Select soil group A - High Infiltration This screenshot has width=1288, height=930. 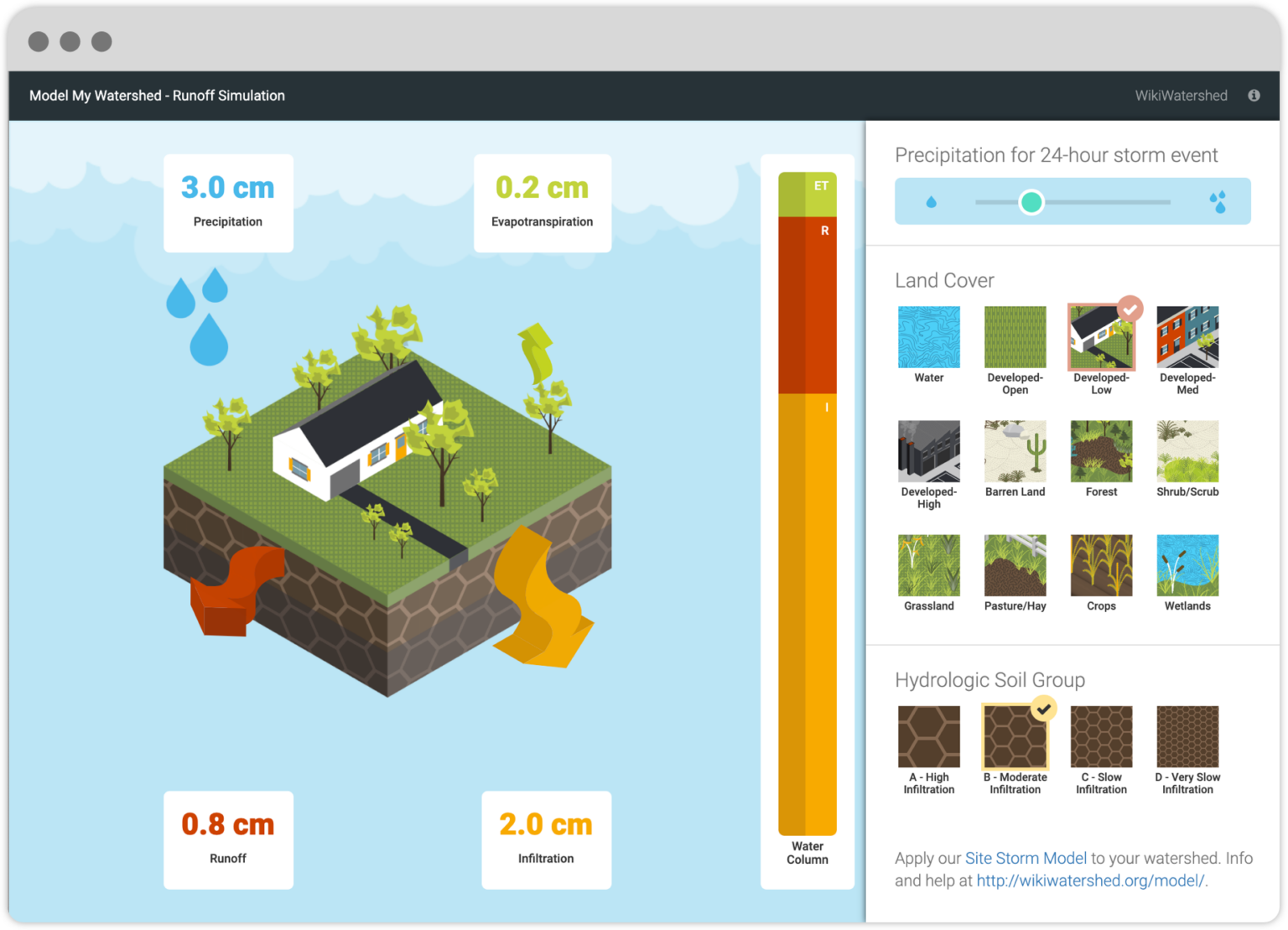click(928, 736)
